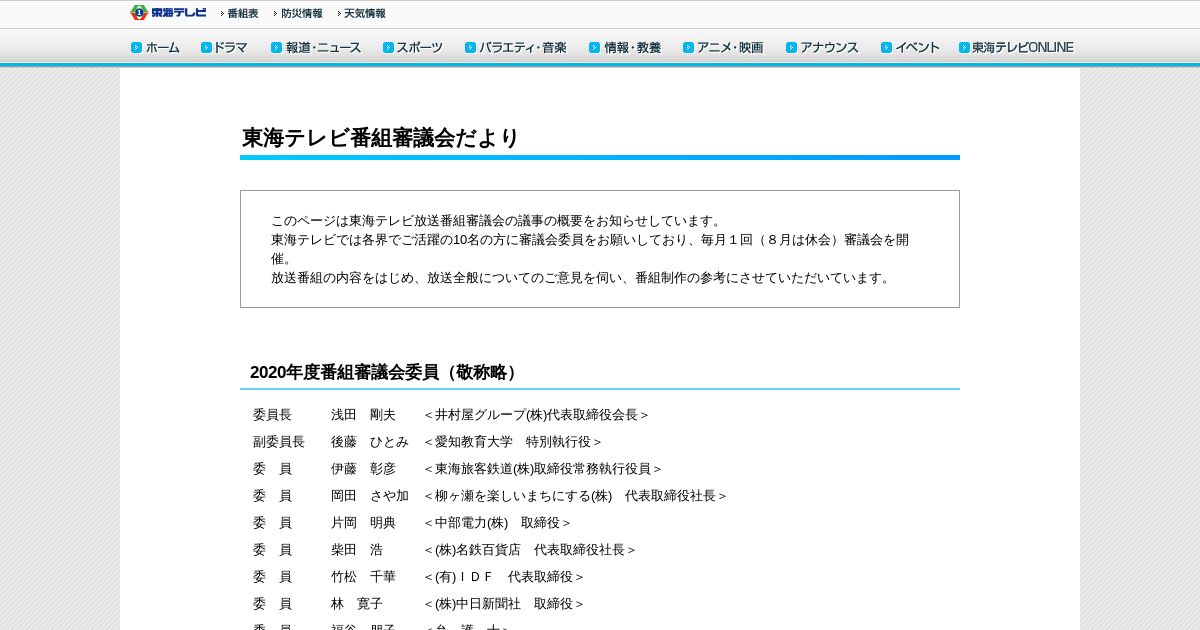The image size is (1200, 630).
Task: Click the 井村屋グループ affiliation text
Action: pos(536,415)
